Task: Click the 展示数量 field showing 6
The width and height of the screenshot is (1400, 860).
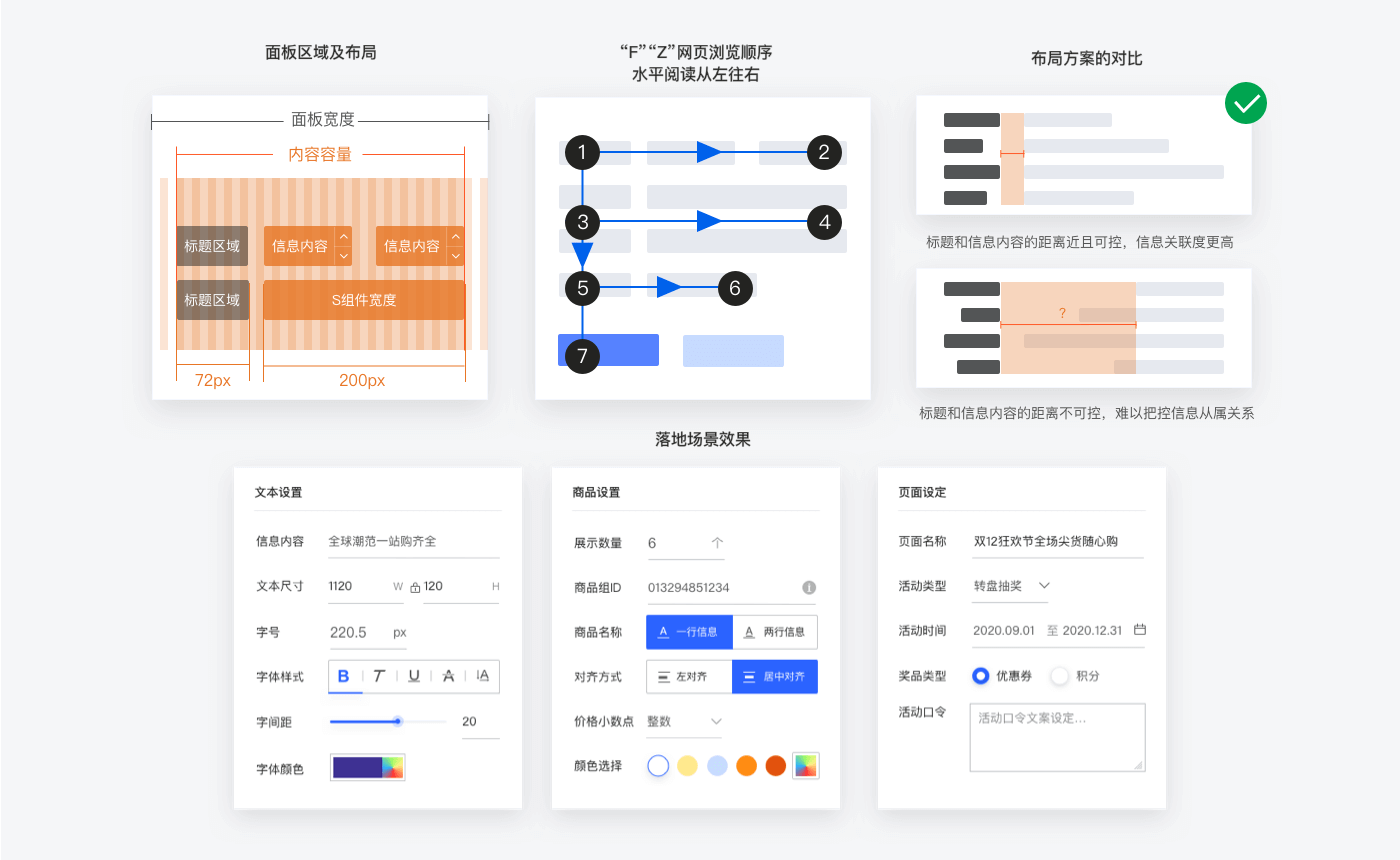Action: [685, 543]
